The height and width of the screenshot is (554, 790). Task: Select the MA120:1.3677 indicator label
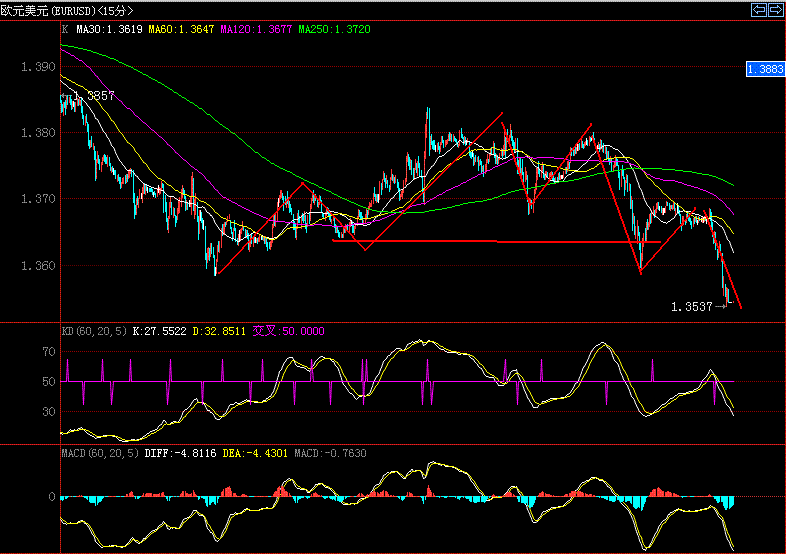256,29
